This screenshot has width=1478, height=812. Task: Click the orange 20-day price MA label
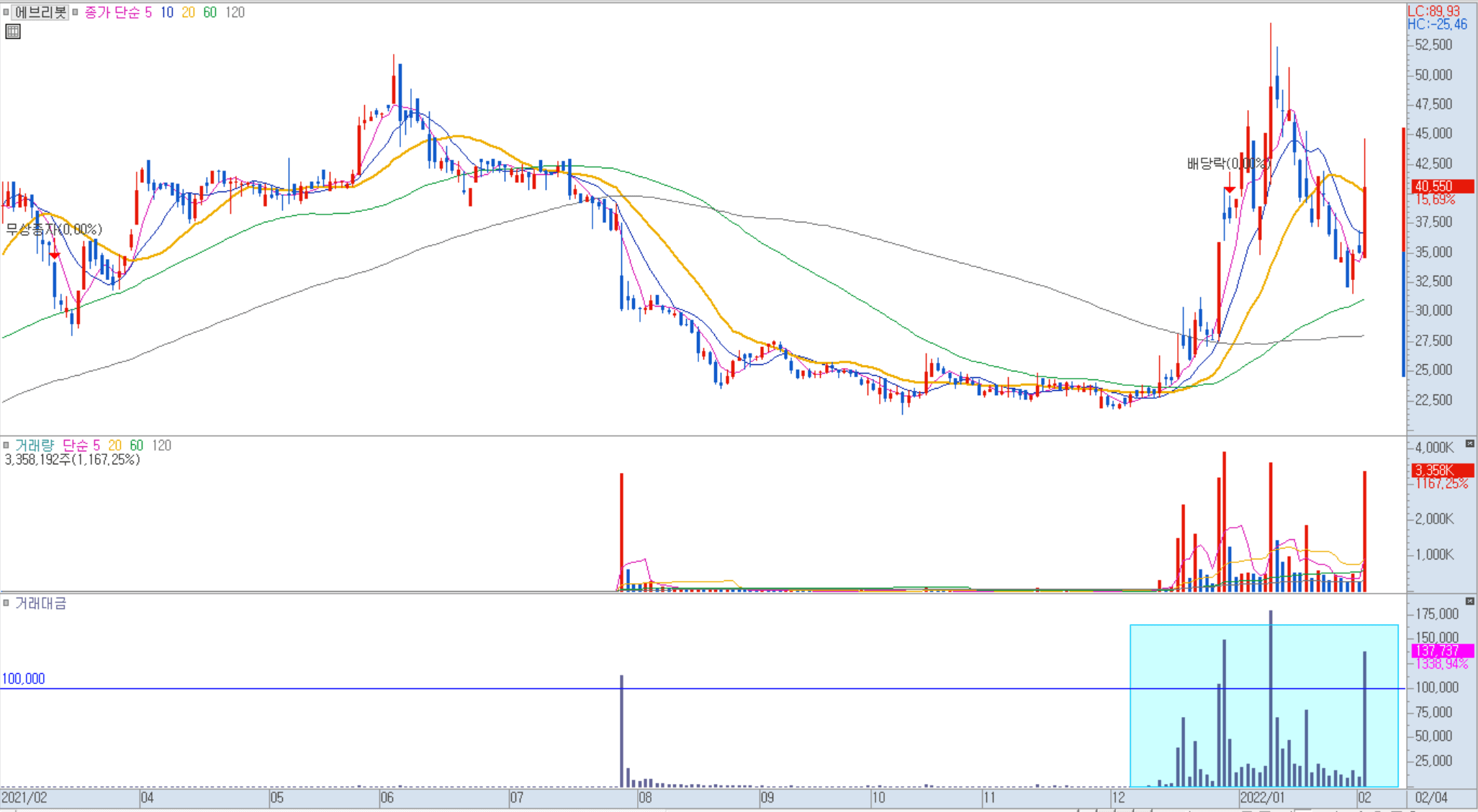coord(188,12)
